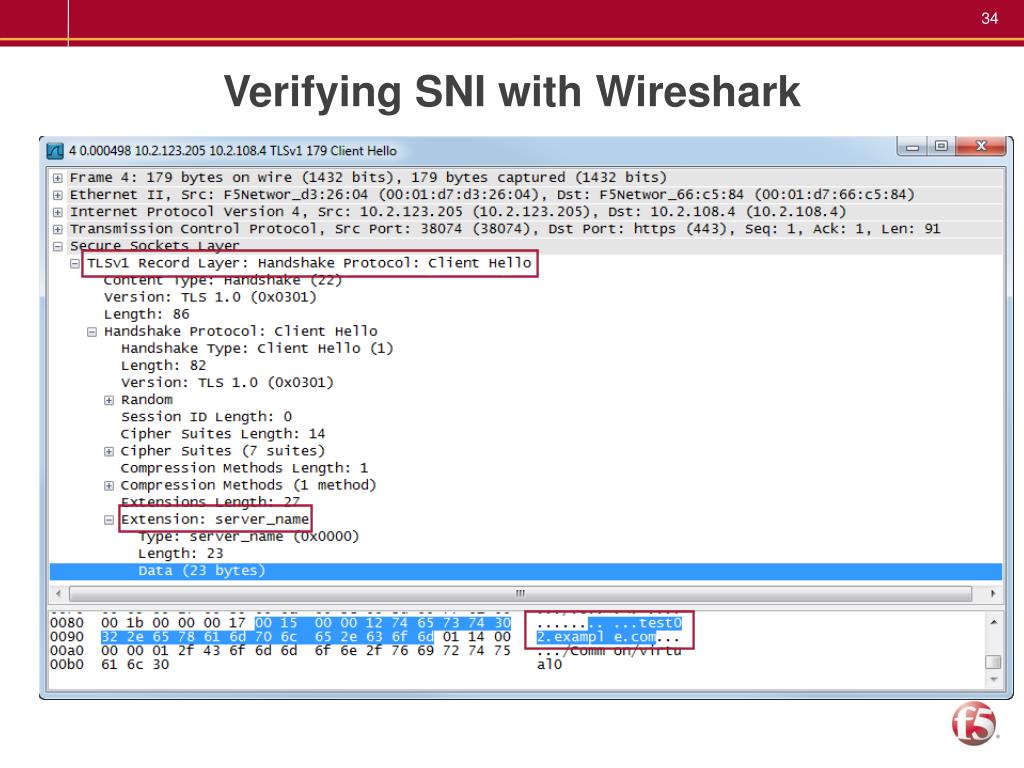The height and width of the screenshot is (768, 1024).
Task: Expand Internet Protocol Version 4 row
Action: (x=57, y=212)
